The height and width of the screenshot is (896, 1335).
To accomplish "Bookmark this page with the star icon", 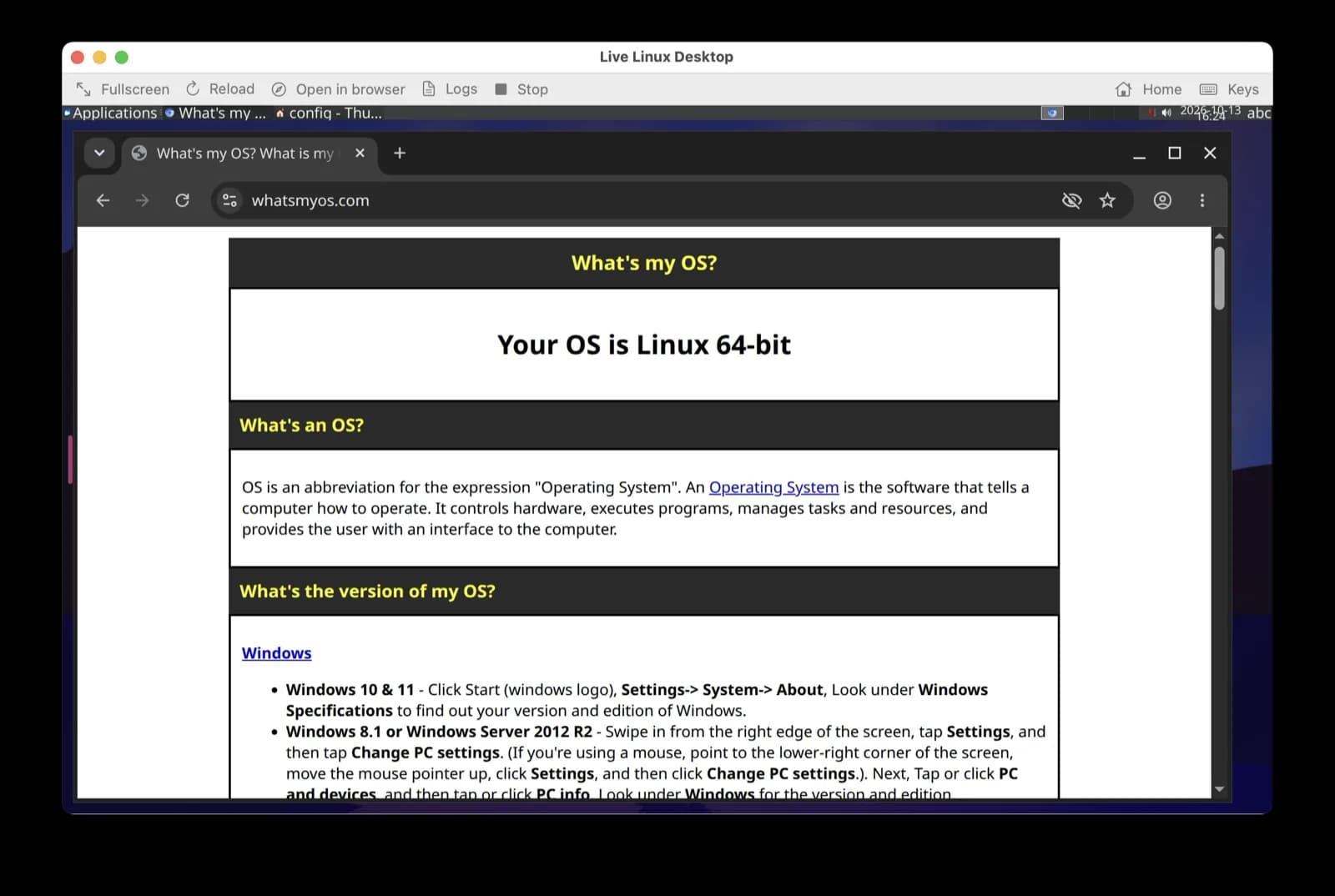I will (1107, 200).
